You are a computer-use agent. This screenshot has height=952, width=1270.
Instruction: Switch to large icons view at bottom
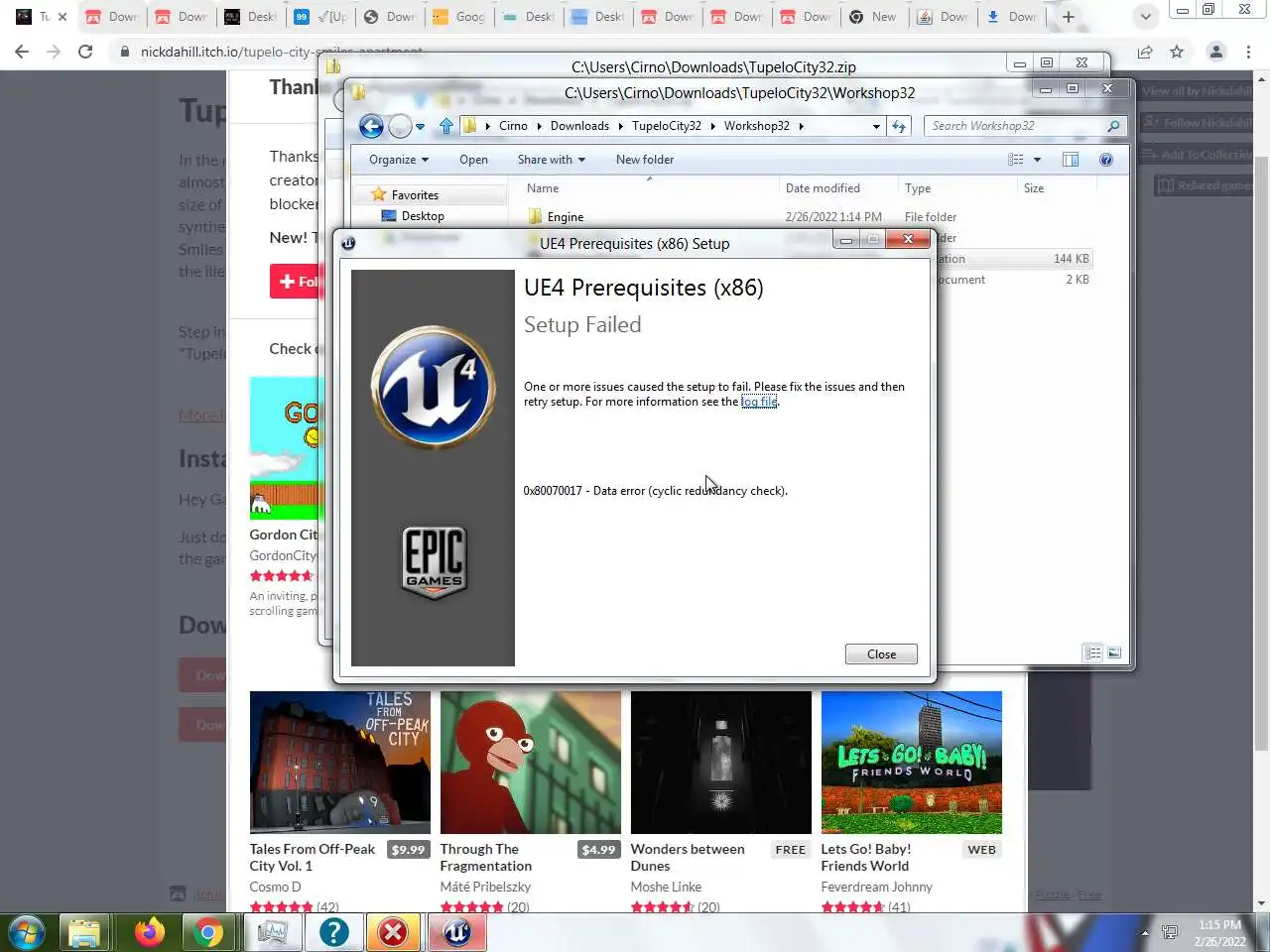coord(1114,653)
